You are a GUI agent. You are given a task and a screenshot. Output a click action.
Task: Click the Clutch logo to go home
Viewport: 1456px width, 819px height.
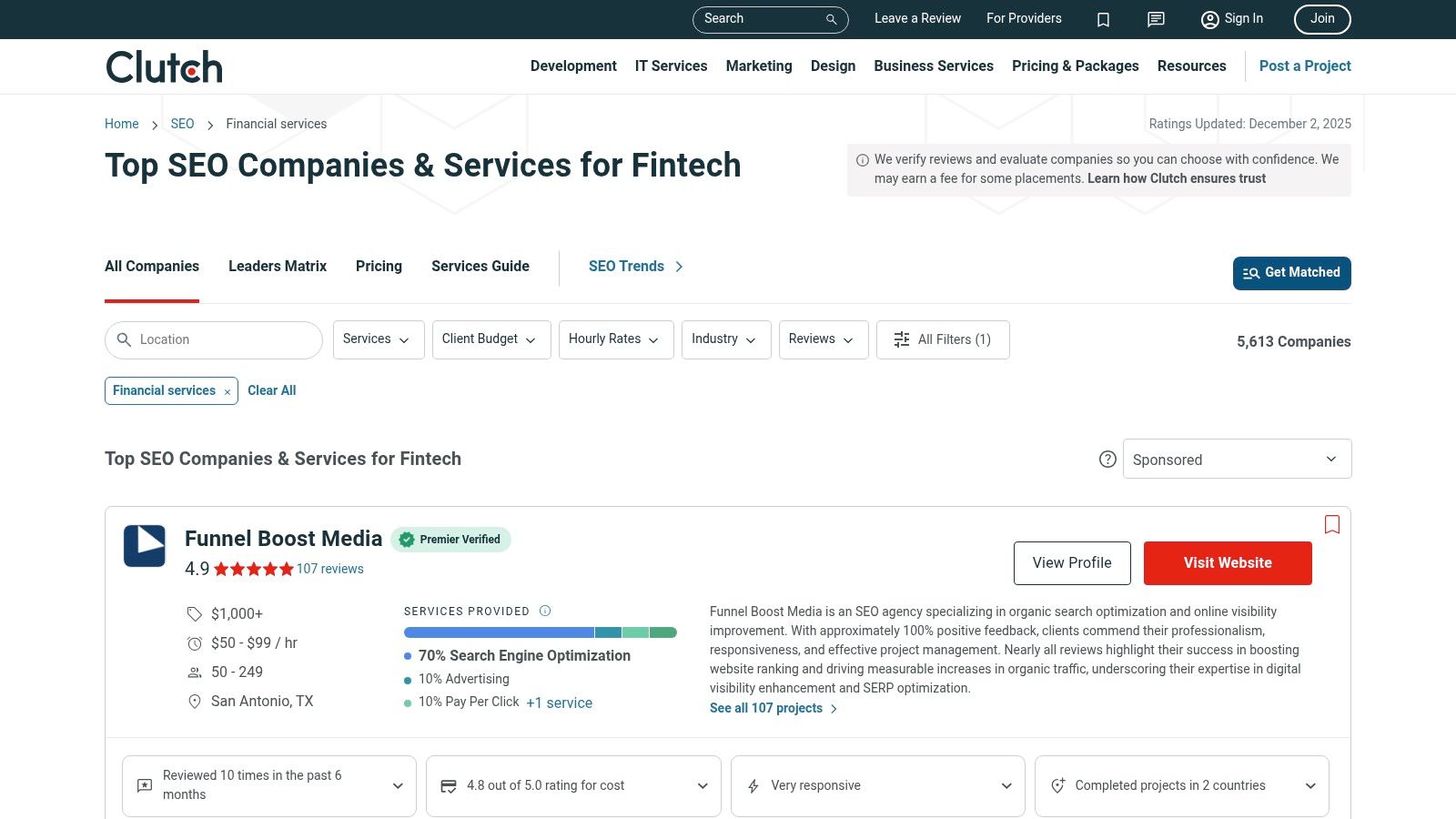[163, 66]
